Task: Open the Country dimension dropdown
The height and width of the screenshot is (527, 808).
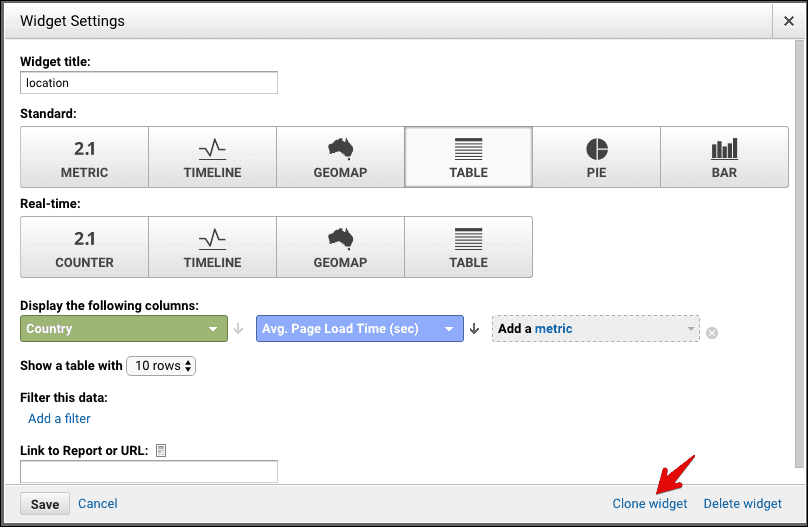Action: pyautogui.click(x=124, y=329)
